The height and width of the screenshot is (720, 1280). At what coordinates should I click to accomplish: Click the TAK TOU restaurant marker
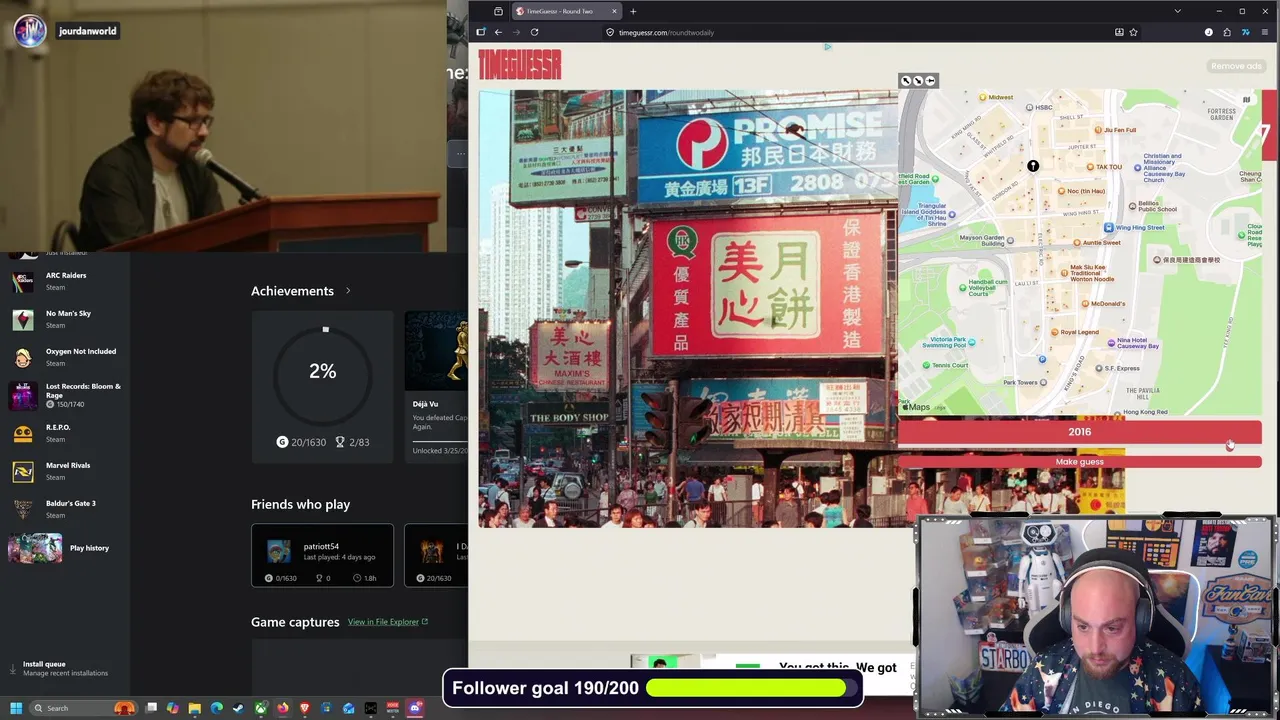[1088, 167]
